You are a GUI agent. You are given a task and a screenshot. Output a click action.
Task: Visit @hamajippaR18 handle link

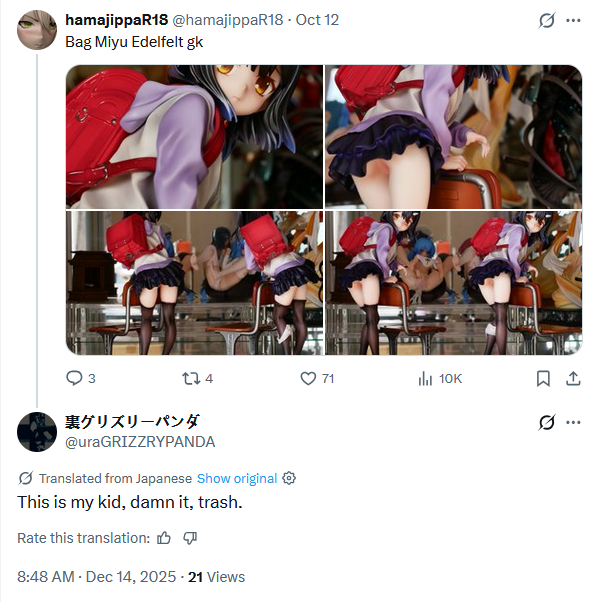228,20
